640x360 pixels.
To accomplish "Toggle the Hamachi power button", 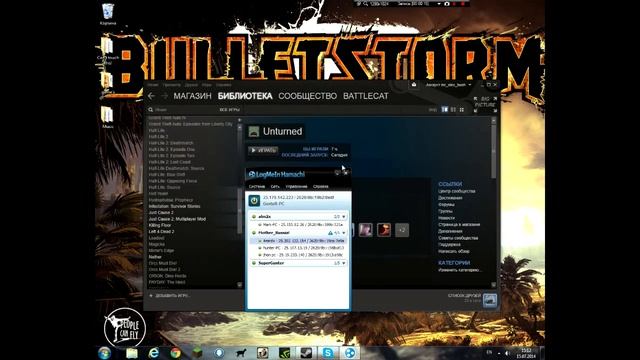I will 254,200.
